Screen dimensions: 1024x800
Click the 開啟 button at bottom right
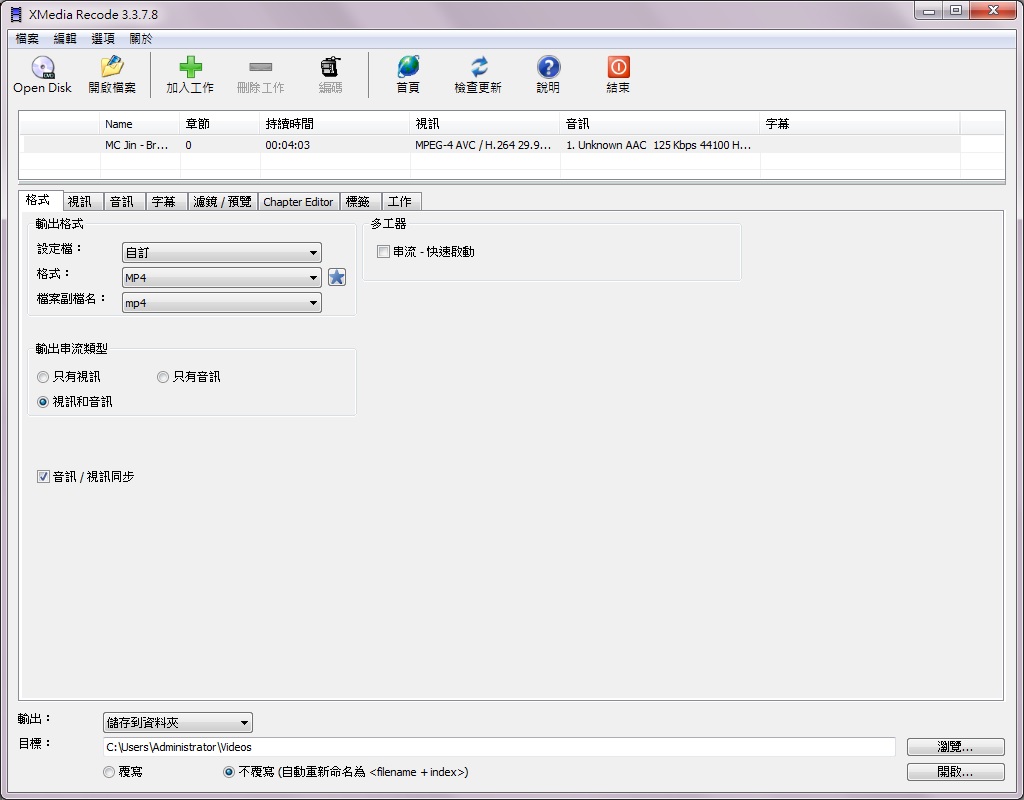coord(954,771)
